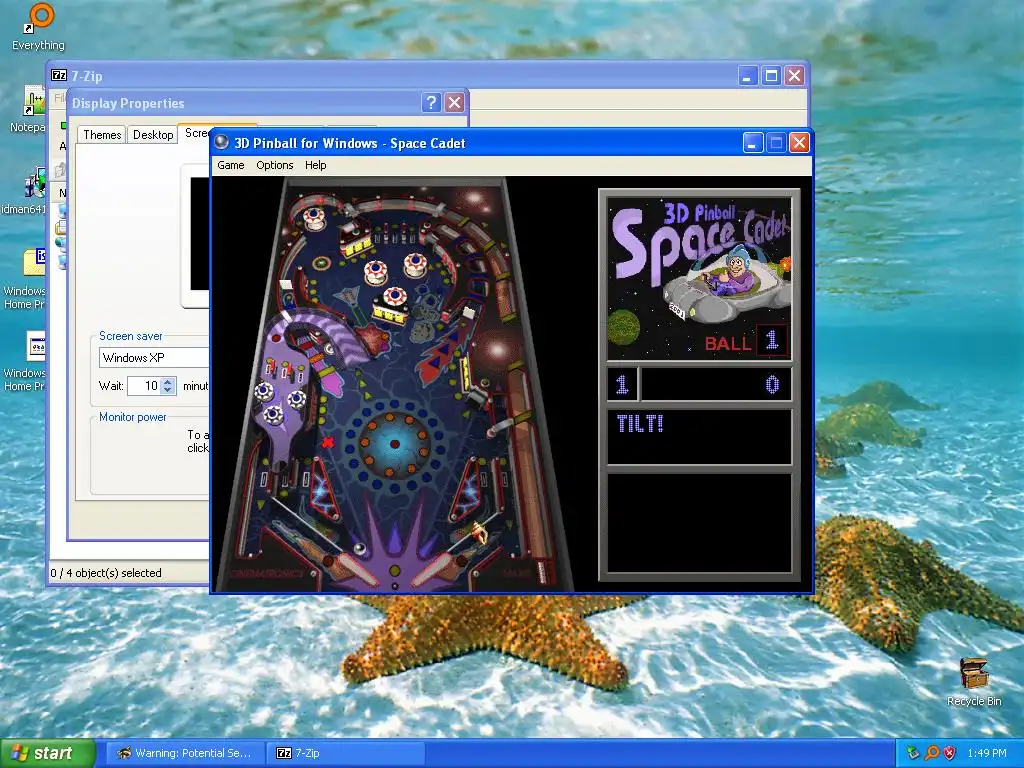1024x768 pixels.
Task: Open the lower Windows Home desktop icon
Action: pyautogui.click(x=35, y=345)
